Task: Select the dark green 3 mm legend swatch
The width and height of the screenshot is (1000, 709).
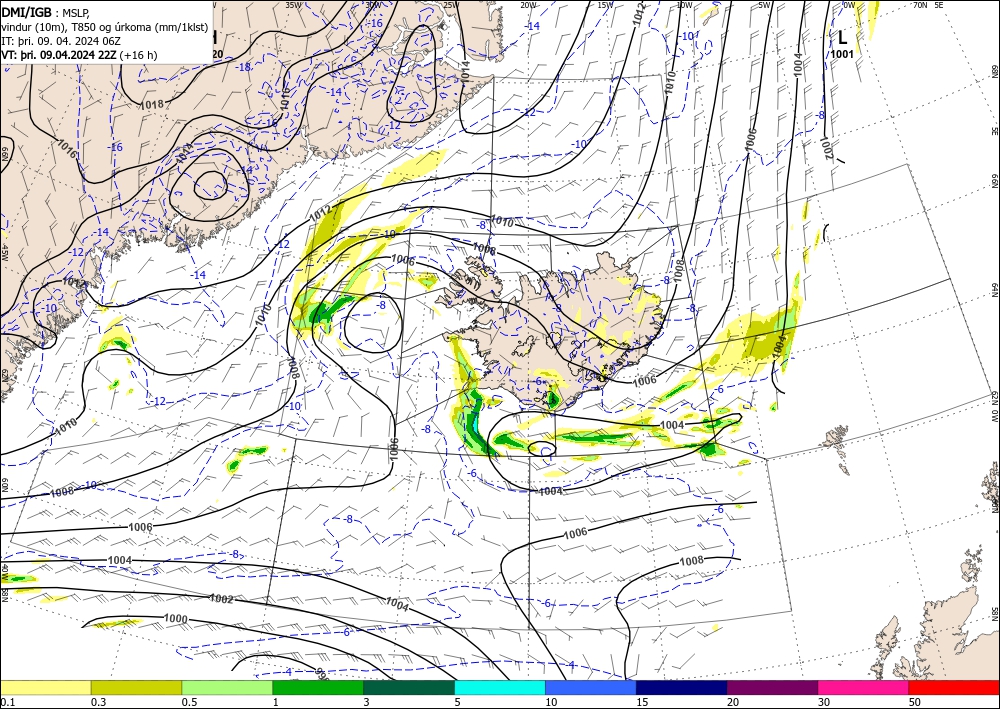Action: 409,687
